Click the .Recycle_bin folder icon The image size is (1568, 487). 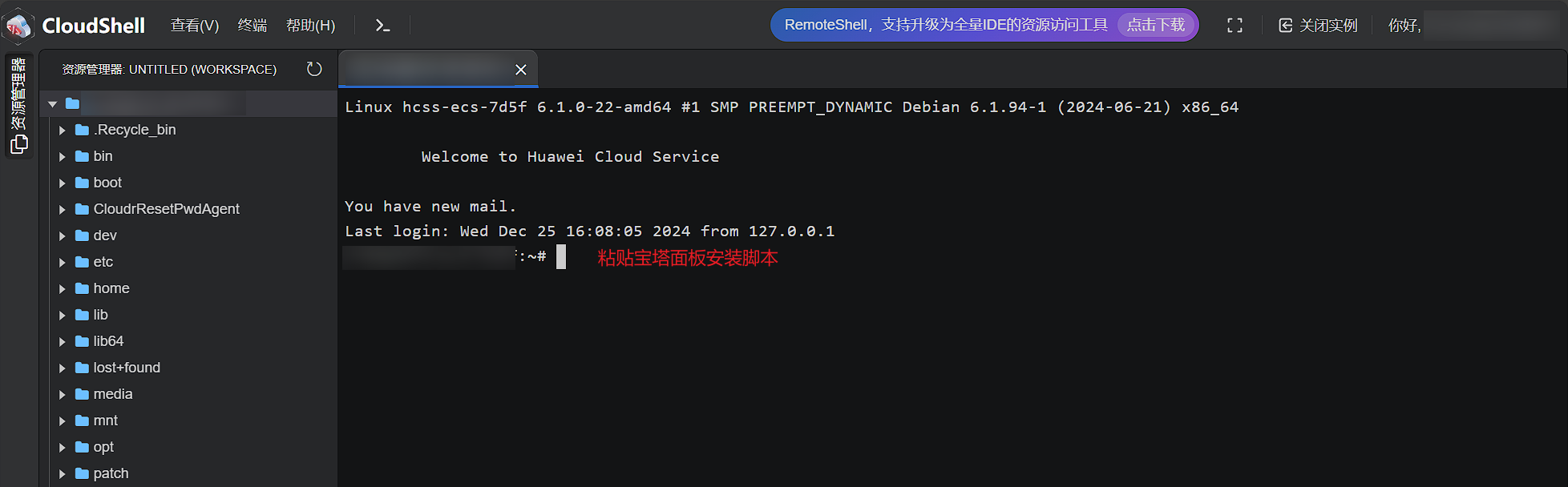point(82,130)
